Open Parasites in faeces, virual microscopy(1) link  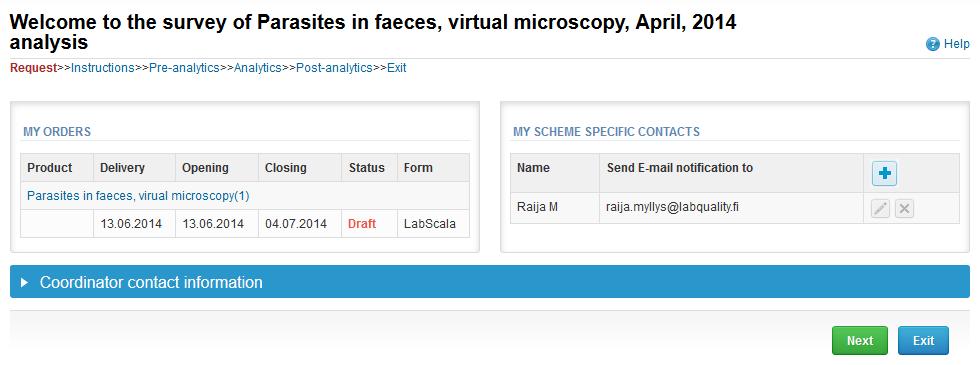[x=138, y=196]
